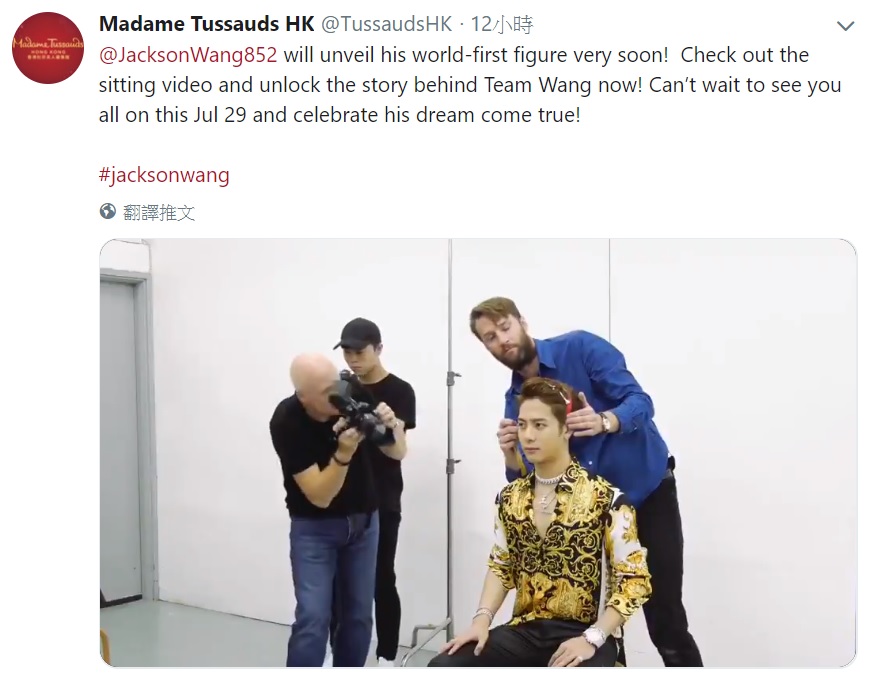Play the sitting video thumbnail

tap(478, 452)
